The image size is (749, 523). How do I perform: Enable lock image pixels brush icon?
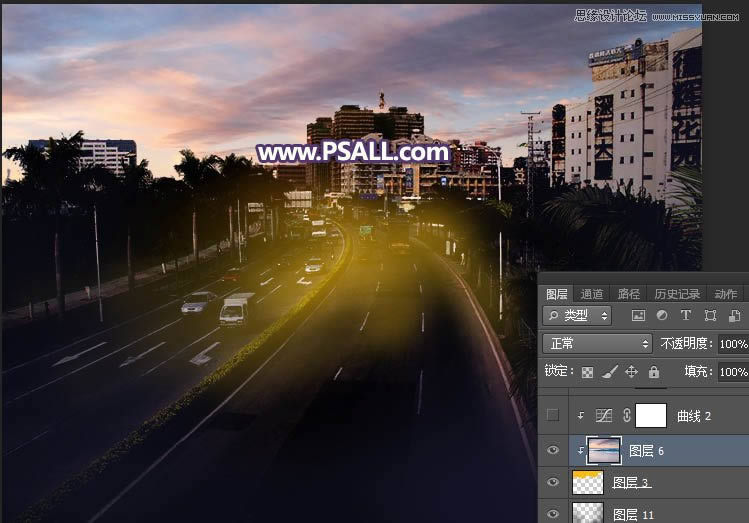(610, 372)
